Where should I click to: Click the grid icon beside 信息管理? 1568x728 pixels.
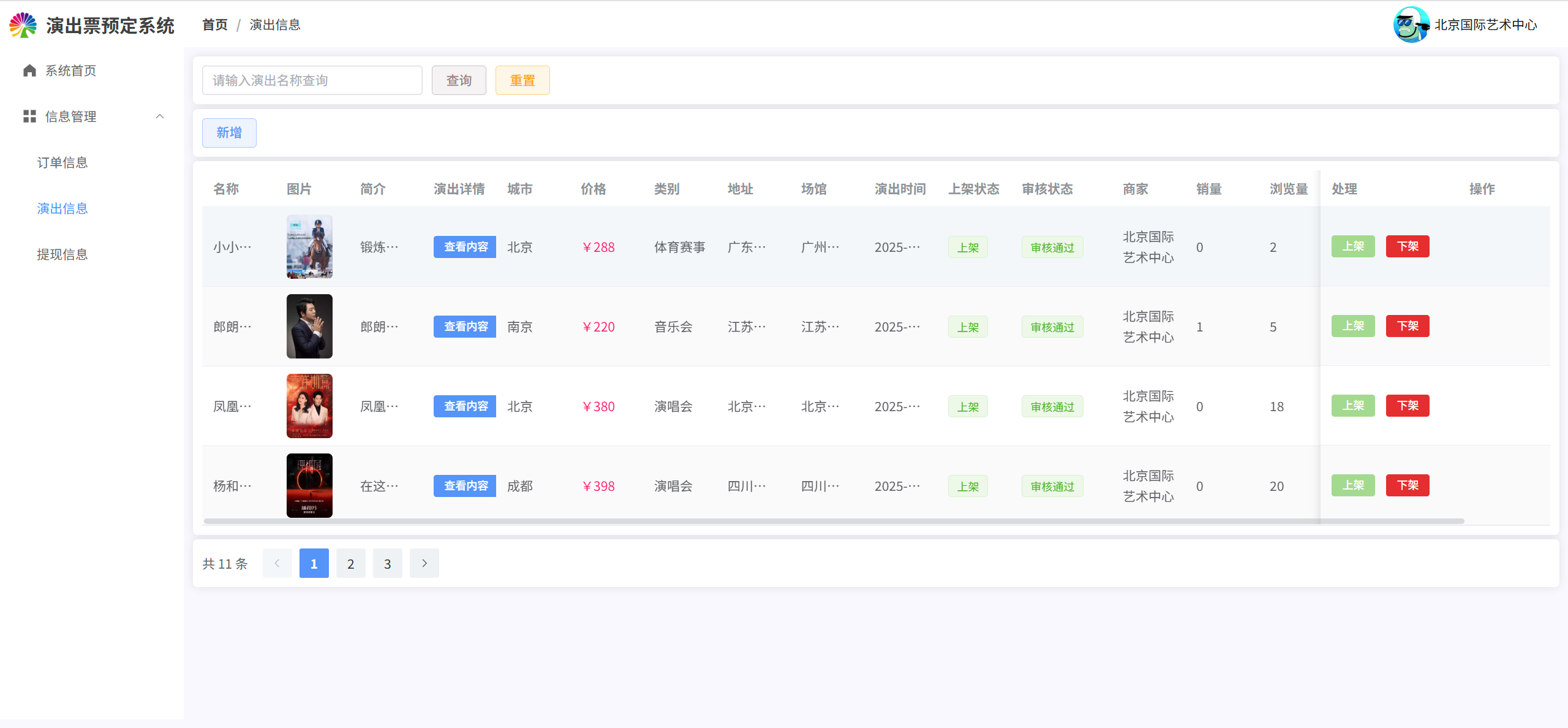(x=29, y=116)
